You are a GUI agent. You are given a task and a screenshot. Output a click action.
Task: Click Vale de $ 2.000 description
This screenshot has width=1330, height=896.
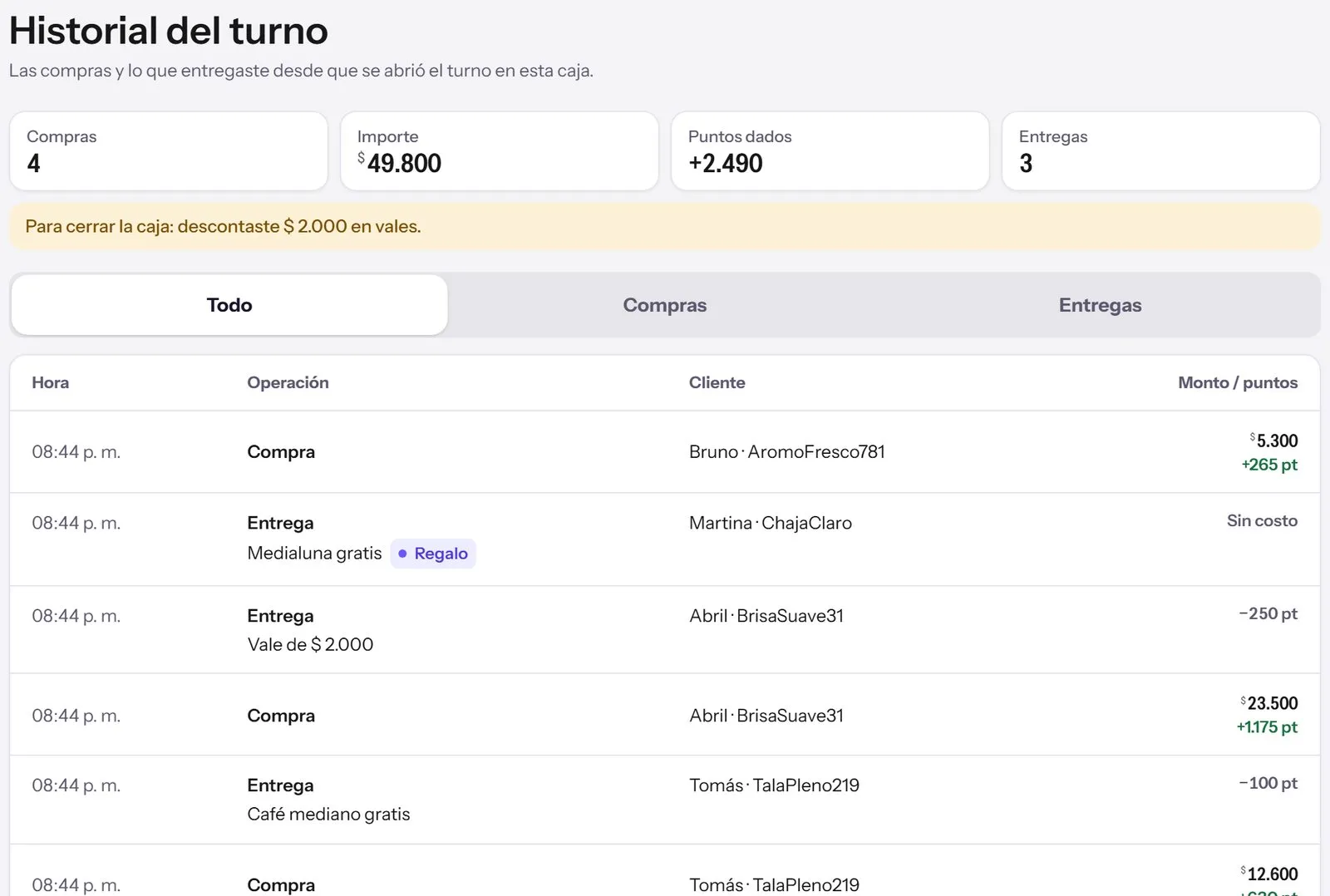(310, 644)
